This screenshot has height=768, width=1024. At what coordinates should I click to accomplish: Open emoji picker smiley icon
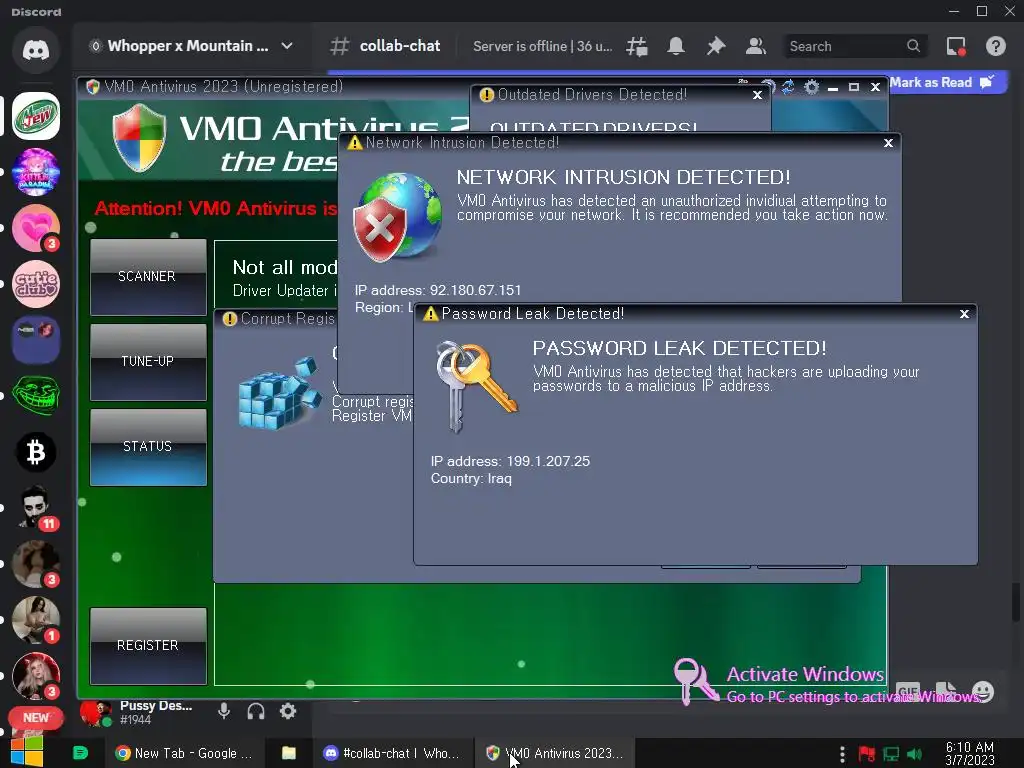tap(983, 691)
